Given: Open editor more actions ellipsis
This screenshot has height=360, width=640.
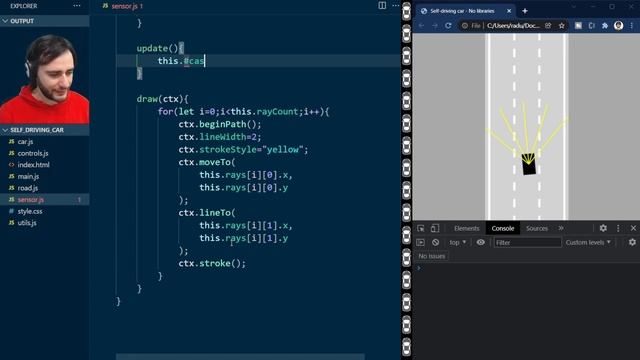Looking at the screenshot, I should click(396, 5).
